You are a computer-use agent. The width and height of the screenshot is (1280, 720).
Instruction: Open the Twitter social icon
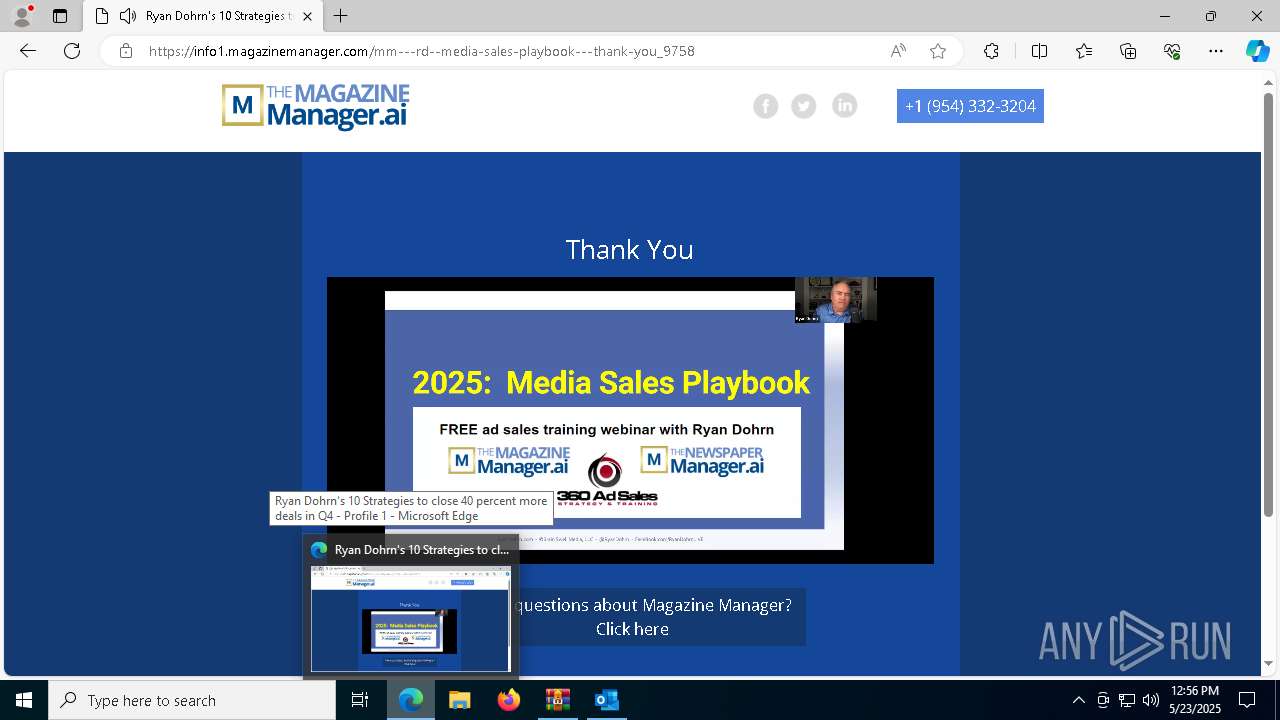click(804, 106)
